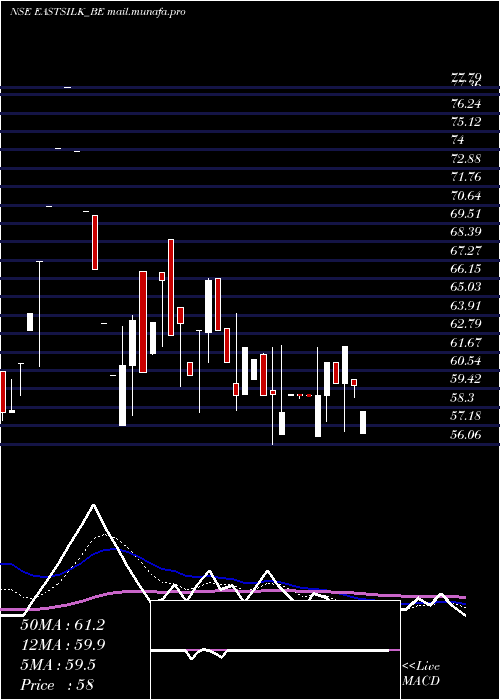Click the 74 price axis label

(458, 140)
